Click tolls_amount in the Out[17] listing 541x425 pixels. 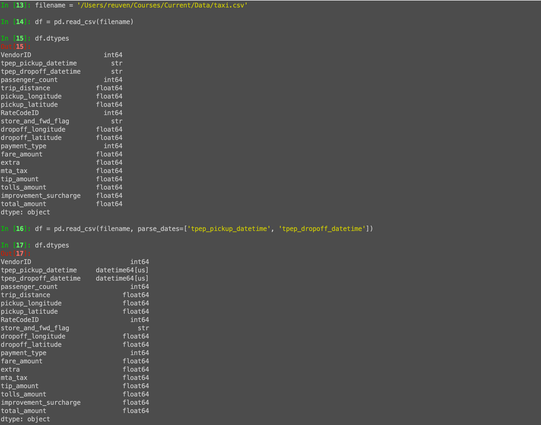[x=23, y=394]
